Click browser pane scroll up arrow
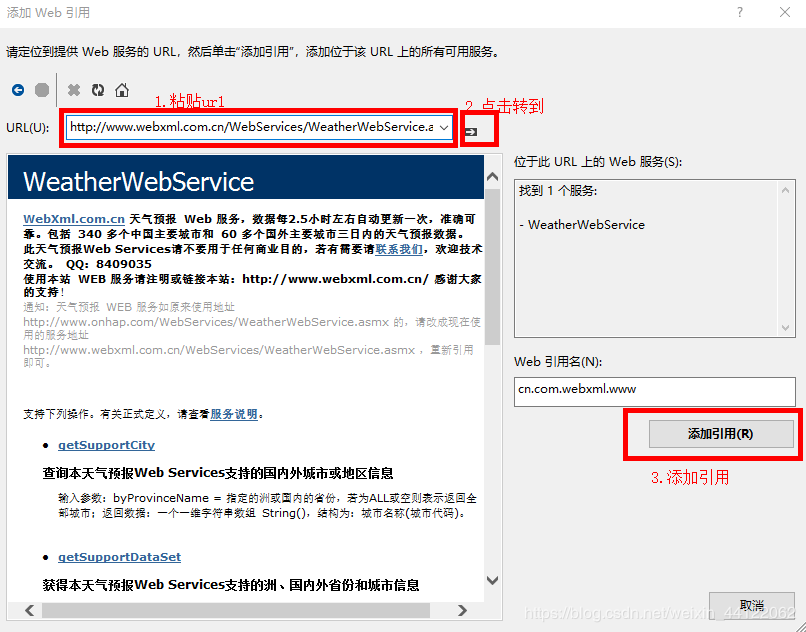Viewport: 806px width, 632px height. pyautogui.click(x=492, y=177)
